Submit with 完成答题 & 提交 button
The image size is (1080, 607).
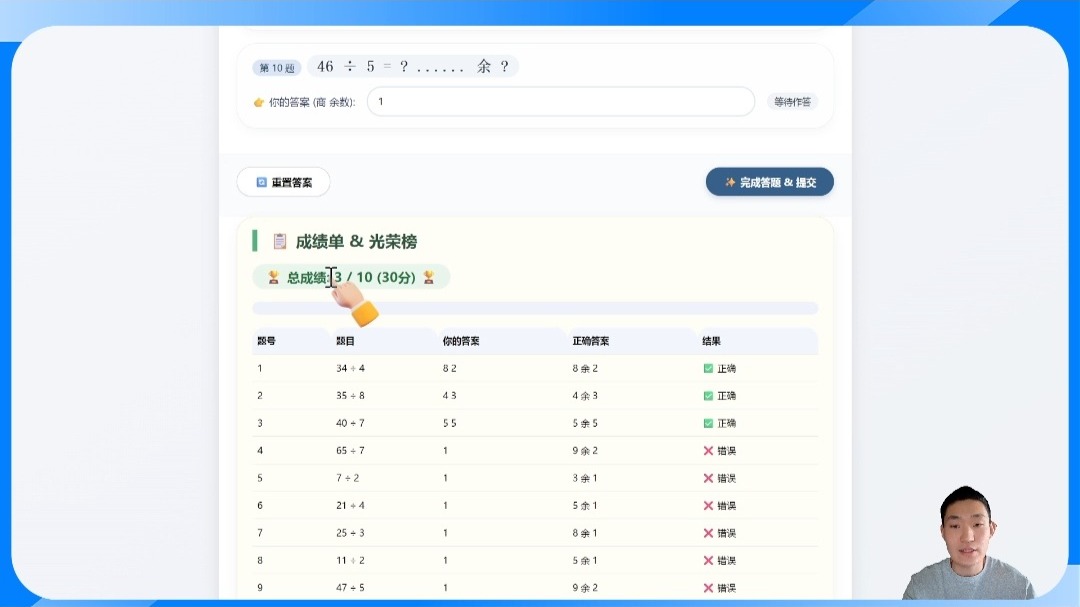pyautogui.click(x=769, y=183)
